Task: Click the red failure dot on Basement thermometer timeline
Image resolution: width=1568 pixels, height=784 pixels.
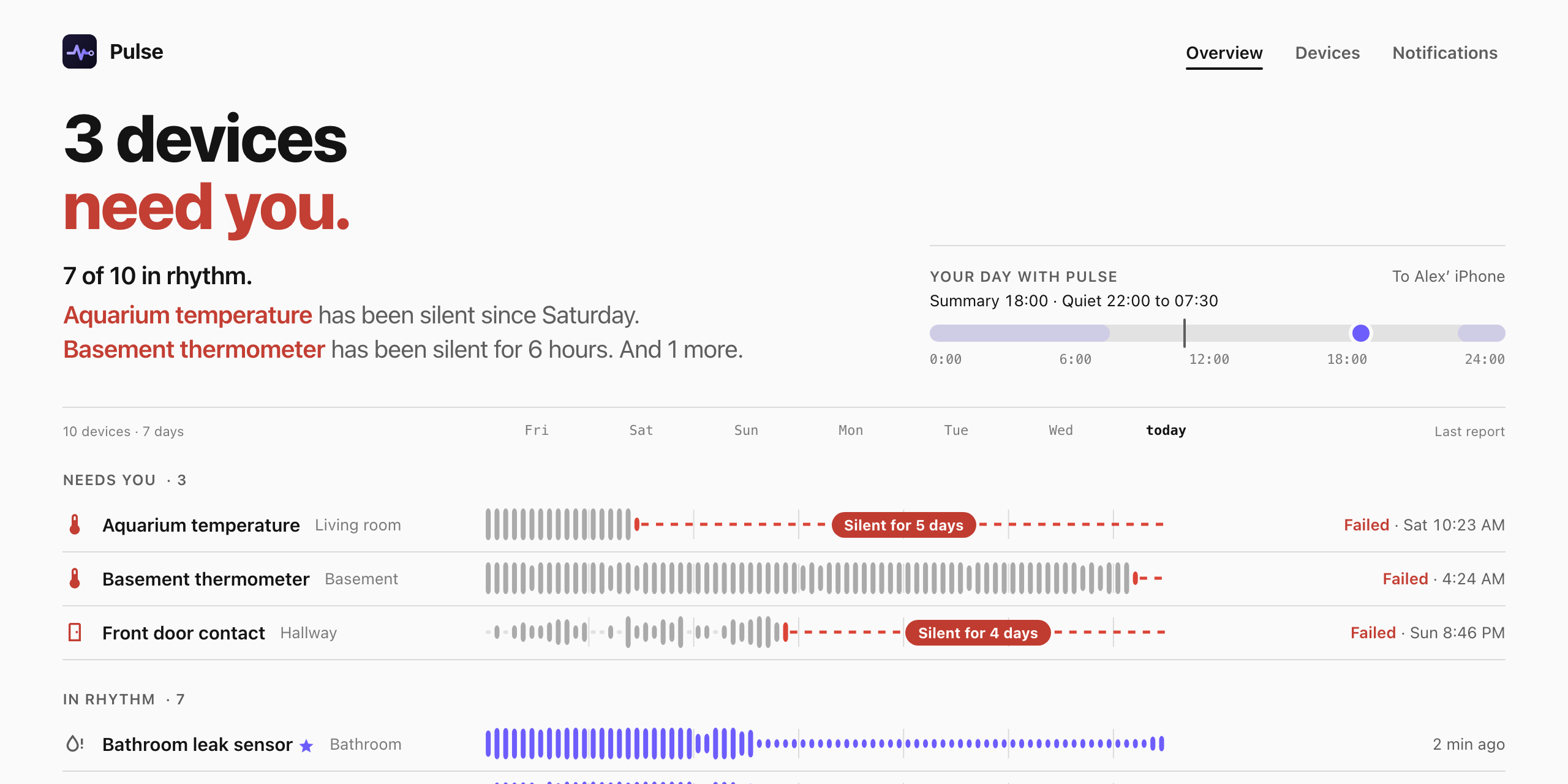Action: pyautogui.click(x=1135, y=578)
